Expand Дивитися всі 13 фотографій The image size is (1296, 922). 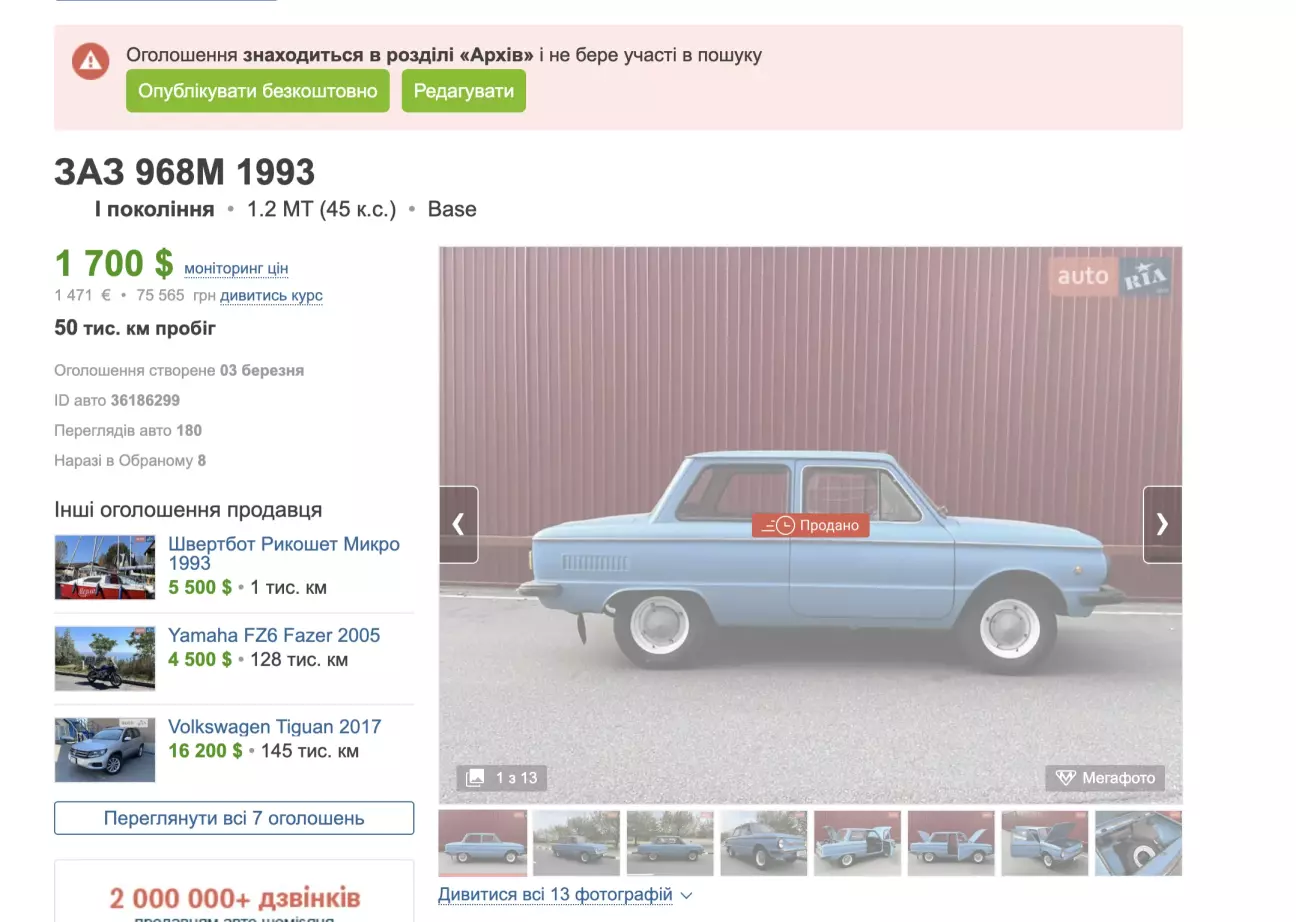pyautogui.click(x=565, y=894)
